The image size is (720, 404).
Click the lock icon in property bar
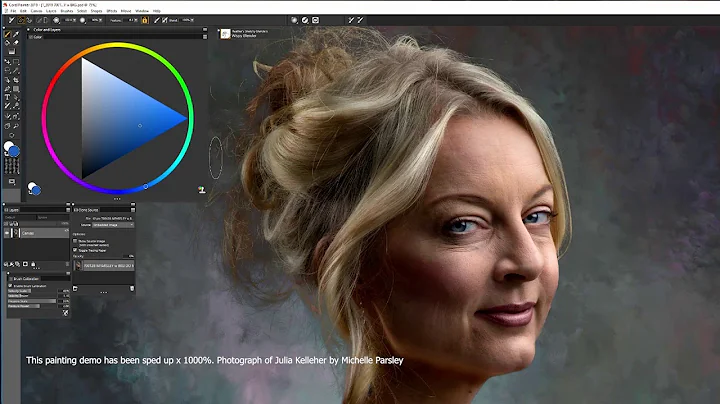[x=145, y=20]
